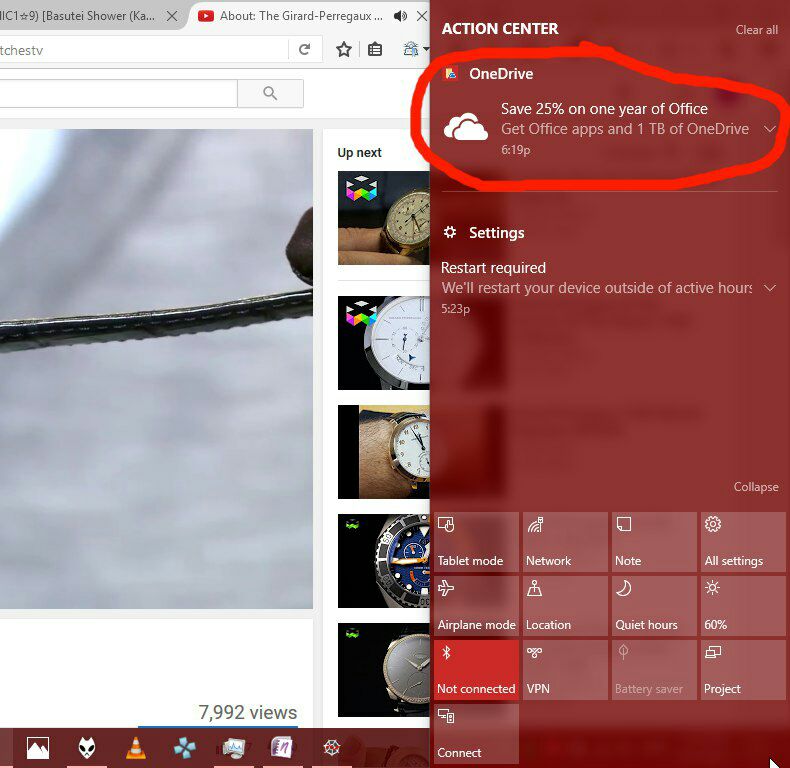
Task: Click the main video player
Action: point(156,369)
